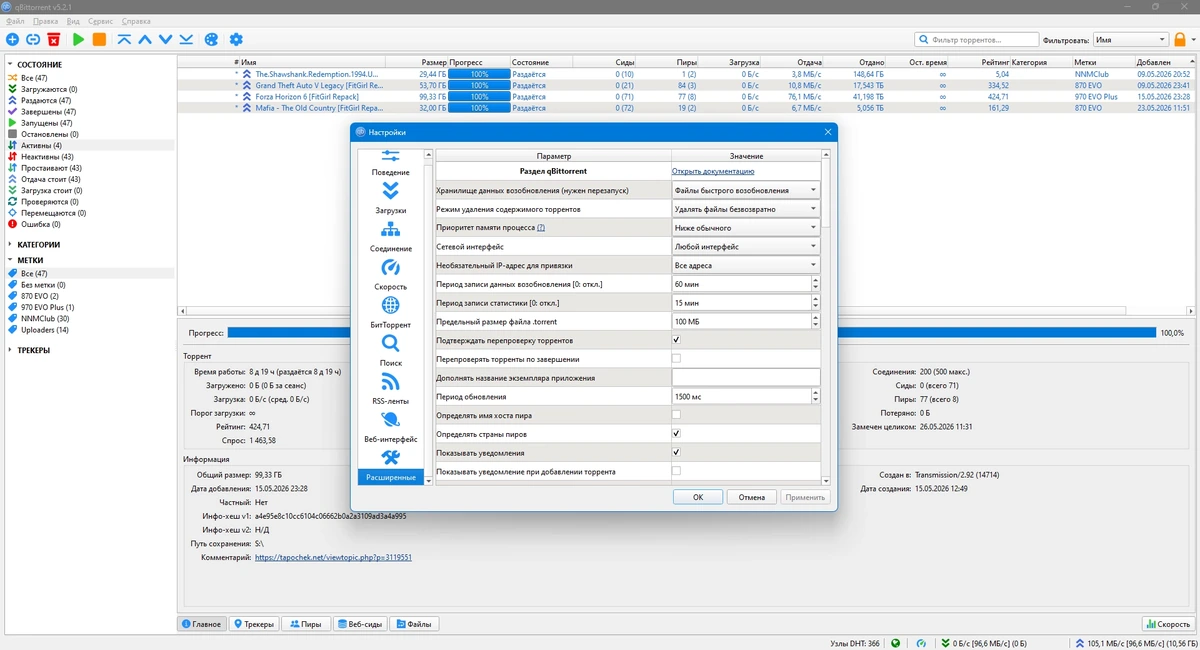
Task: Open Приоритет памяти процесса dropdown
Action: [x=746, y=228]
